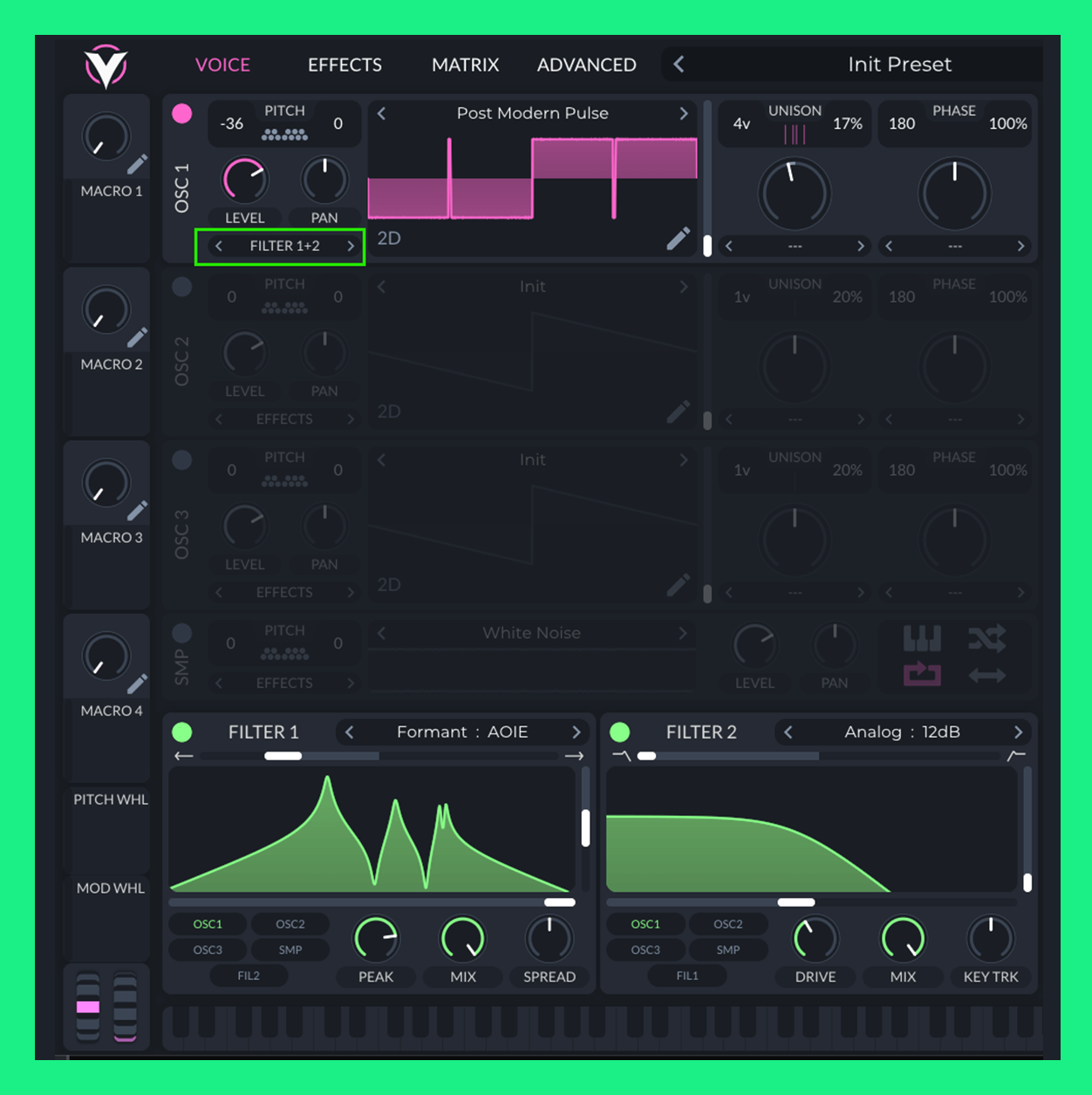Click the Vital logo icon
The width and height of the screenshot is (1092, 1095).
pyautogui.click(x=106, y=66)
